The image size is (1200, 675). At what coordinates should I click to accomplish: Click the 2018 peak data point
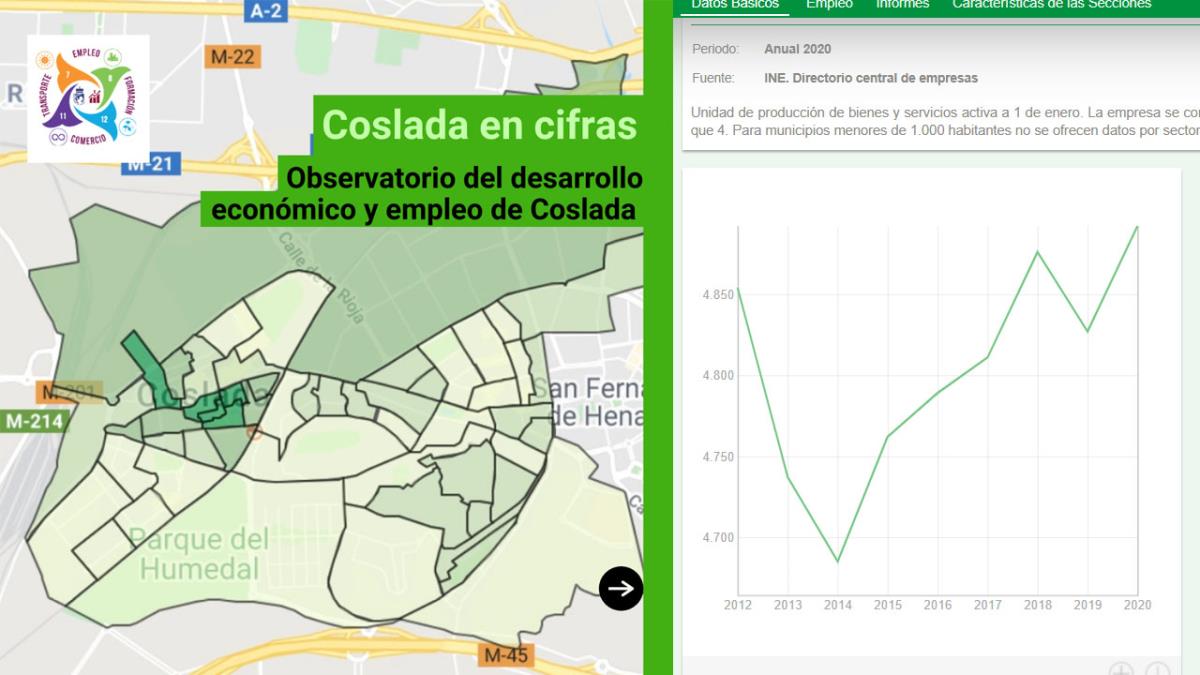click(1038, 253)
